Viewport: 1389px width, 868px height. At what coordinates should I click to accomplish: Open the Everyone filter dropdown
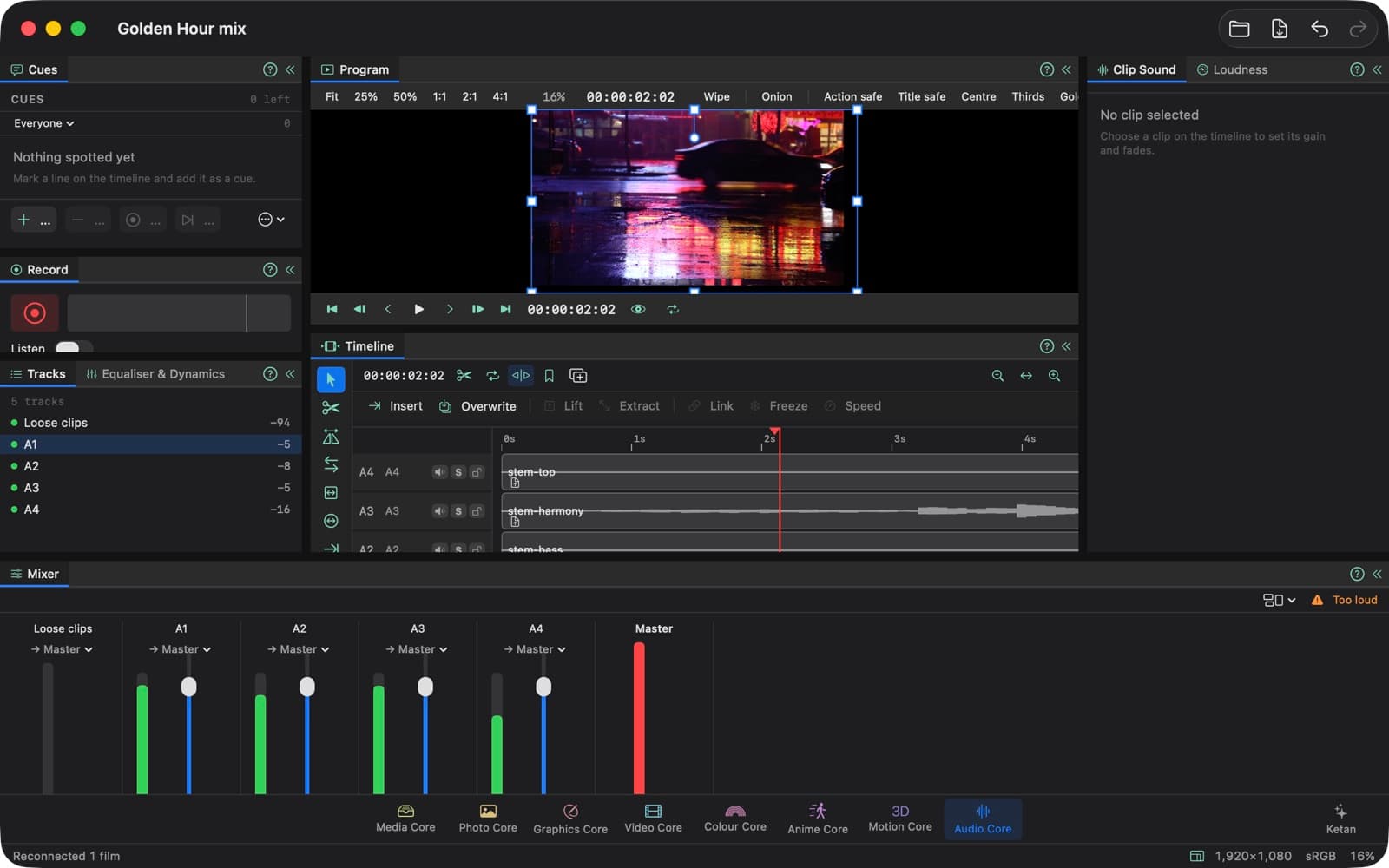click(43, 123)
